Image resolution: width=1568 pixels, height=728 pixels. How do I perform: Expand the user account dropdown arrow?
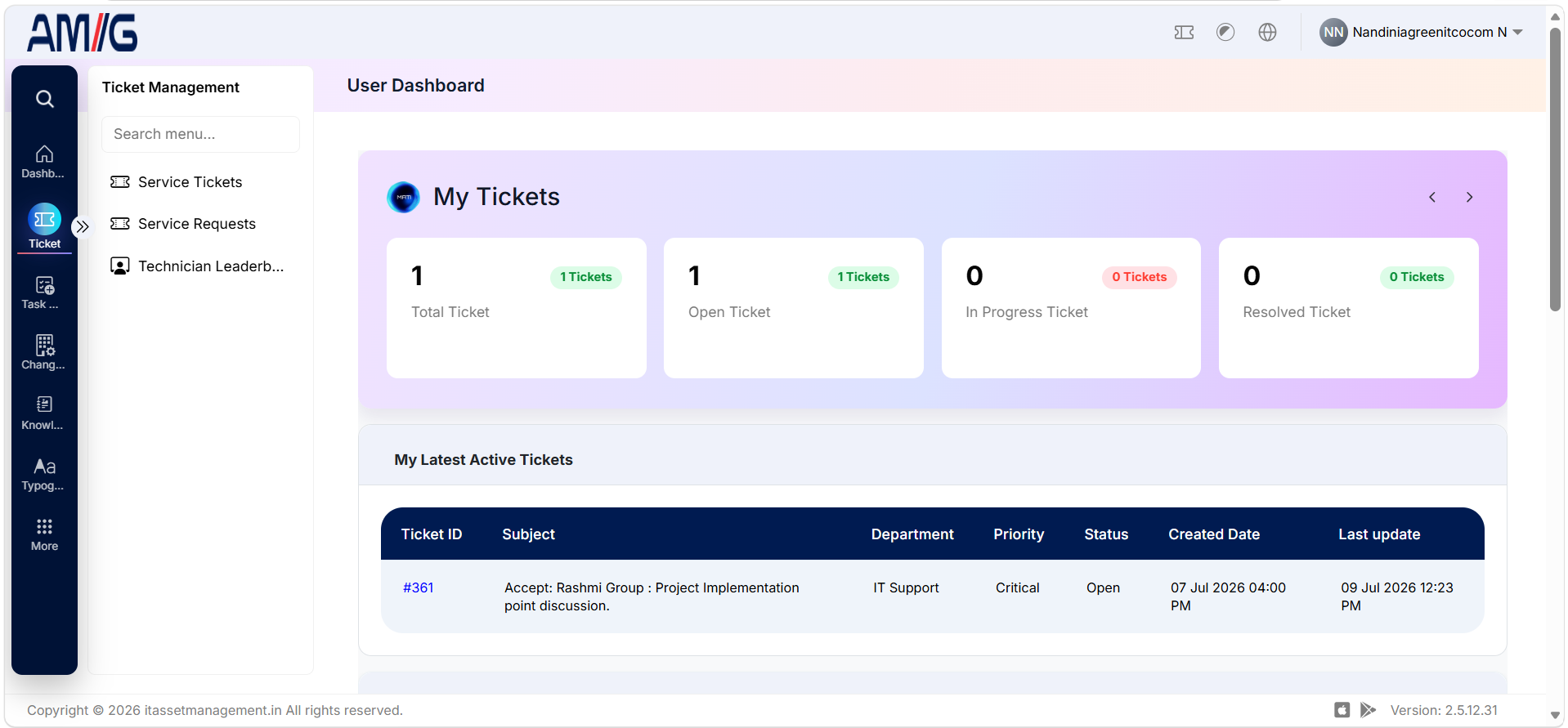1518,33
